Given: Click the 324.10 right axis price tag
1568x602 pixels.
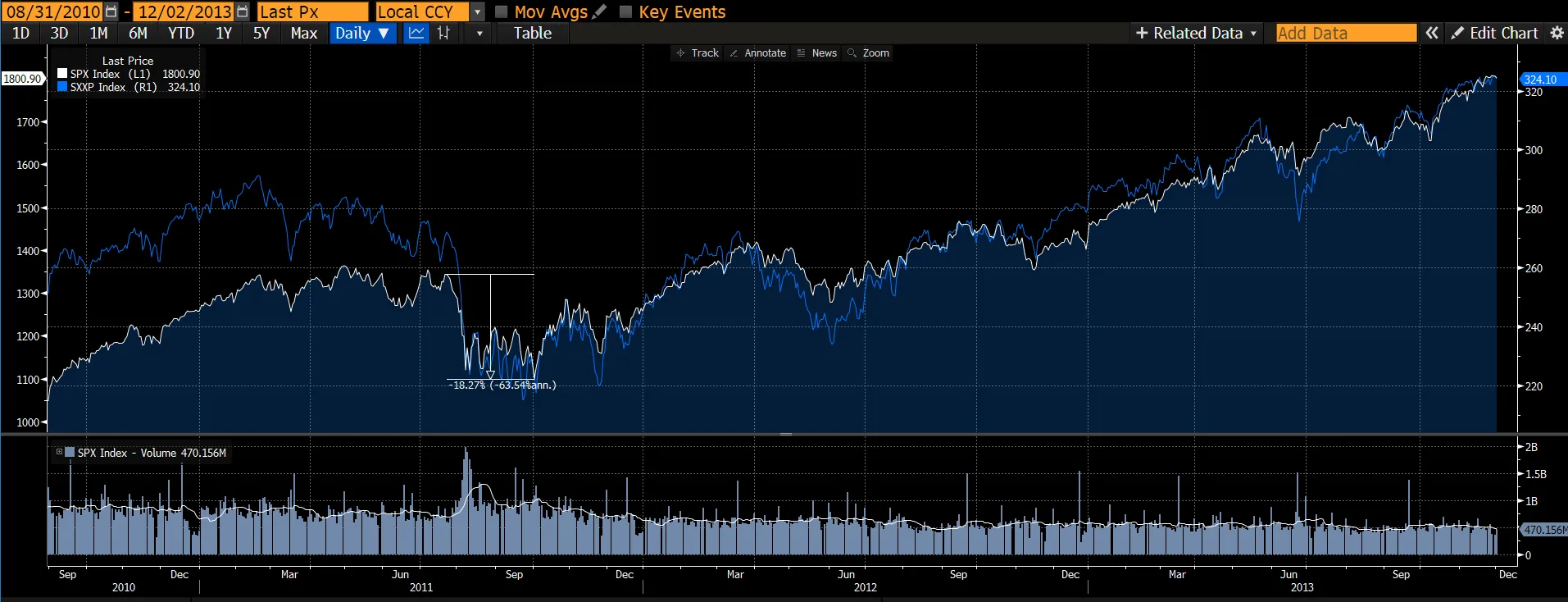Looking at the screenshot, I should tap(1543, 80).
